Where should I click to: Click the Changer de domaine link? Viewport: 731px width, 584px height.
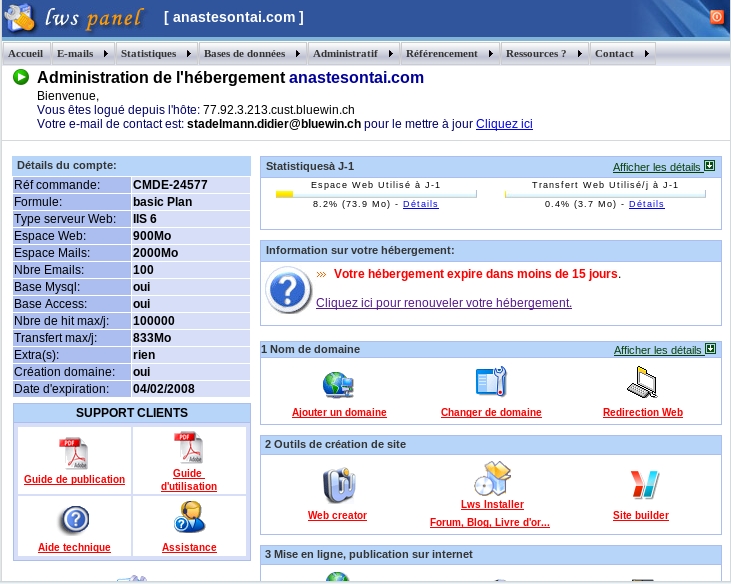[491, 412]
